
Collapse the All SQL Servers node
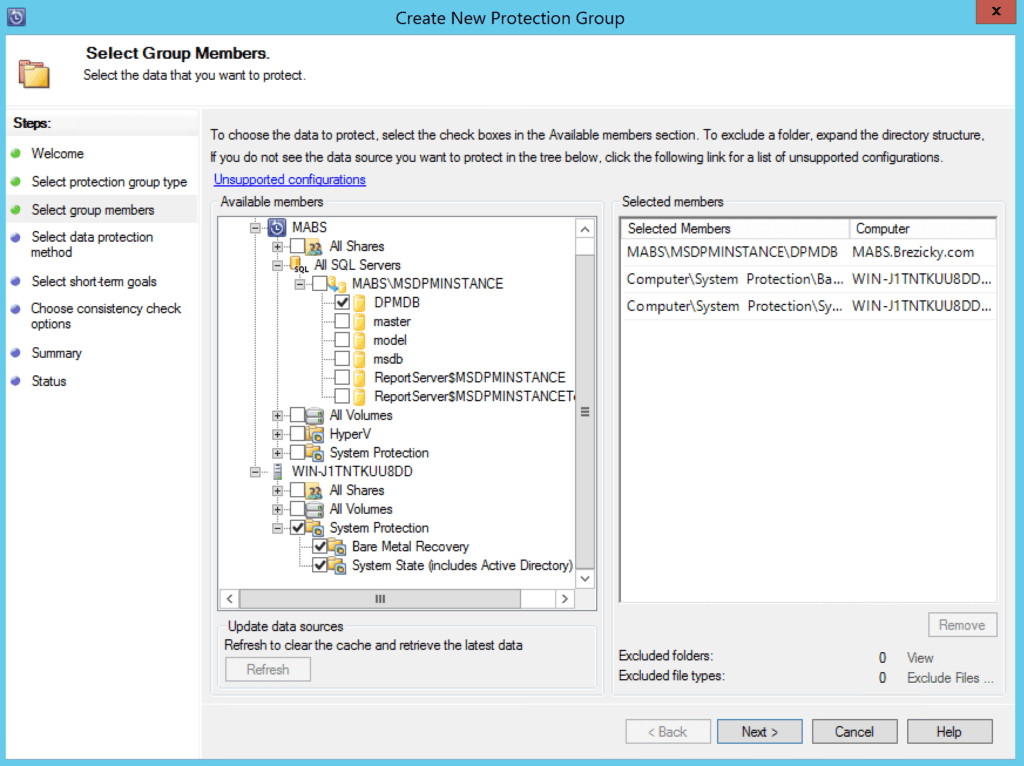(x=278, y=266)
